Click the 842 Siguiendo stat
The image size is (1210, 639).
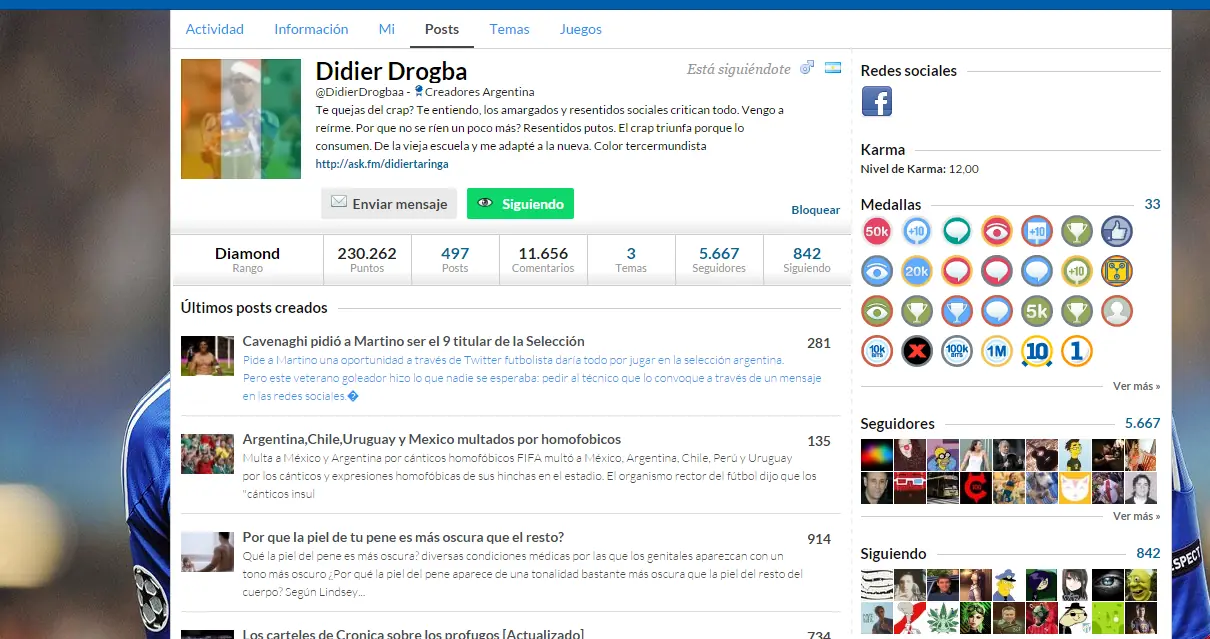pos(807,260)
